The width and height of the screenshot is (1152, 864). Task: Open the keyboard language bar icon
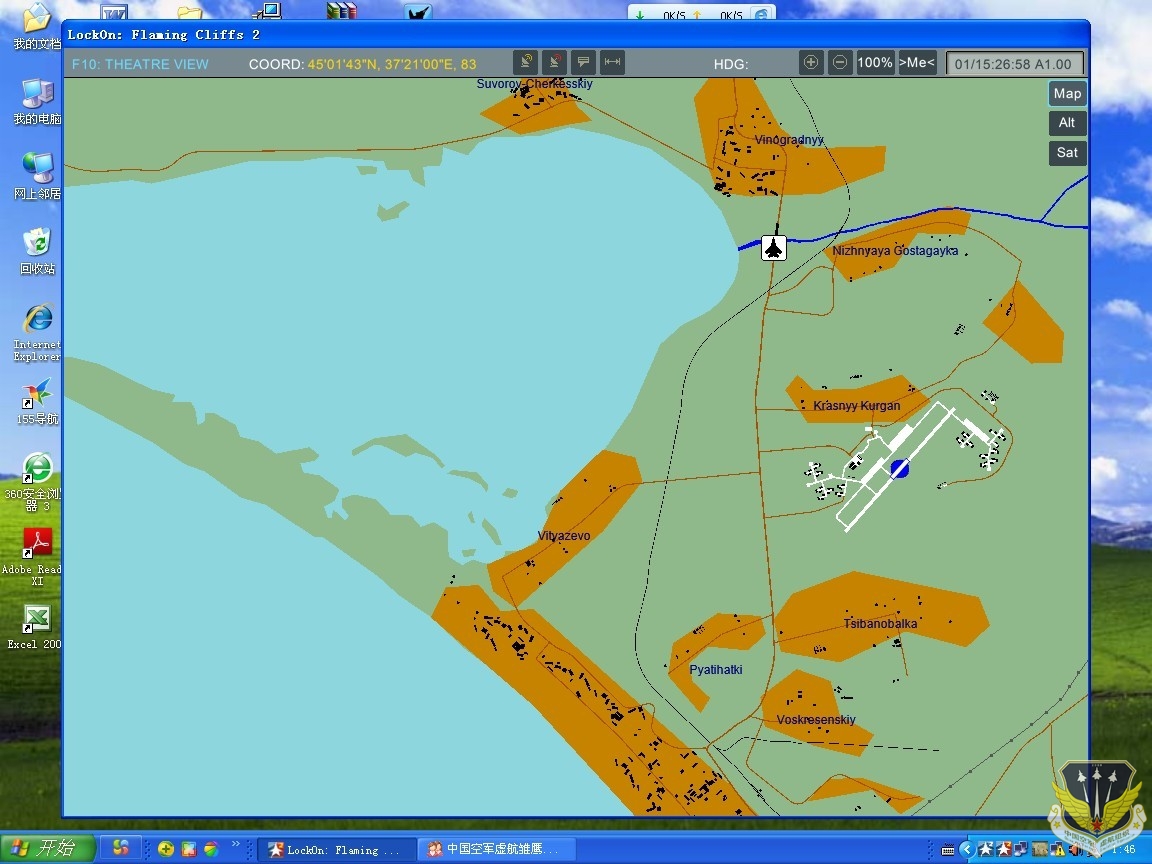click(x=948, y=850)
